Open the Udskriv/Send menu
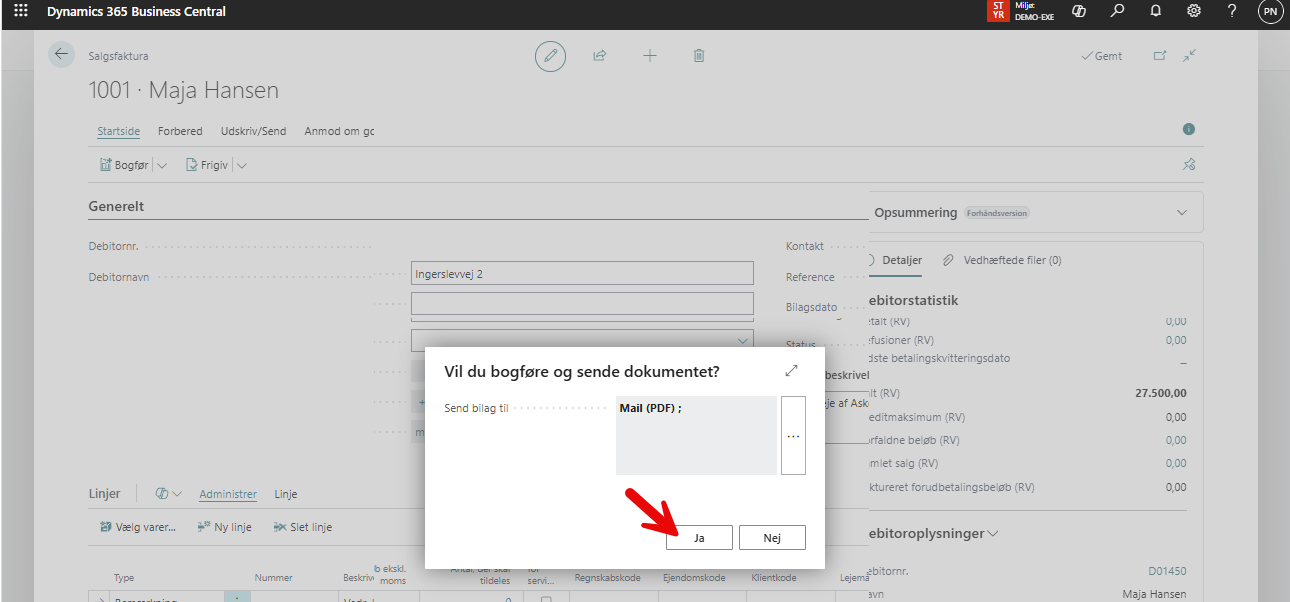 (253, 131)
